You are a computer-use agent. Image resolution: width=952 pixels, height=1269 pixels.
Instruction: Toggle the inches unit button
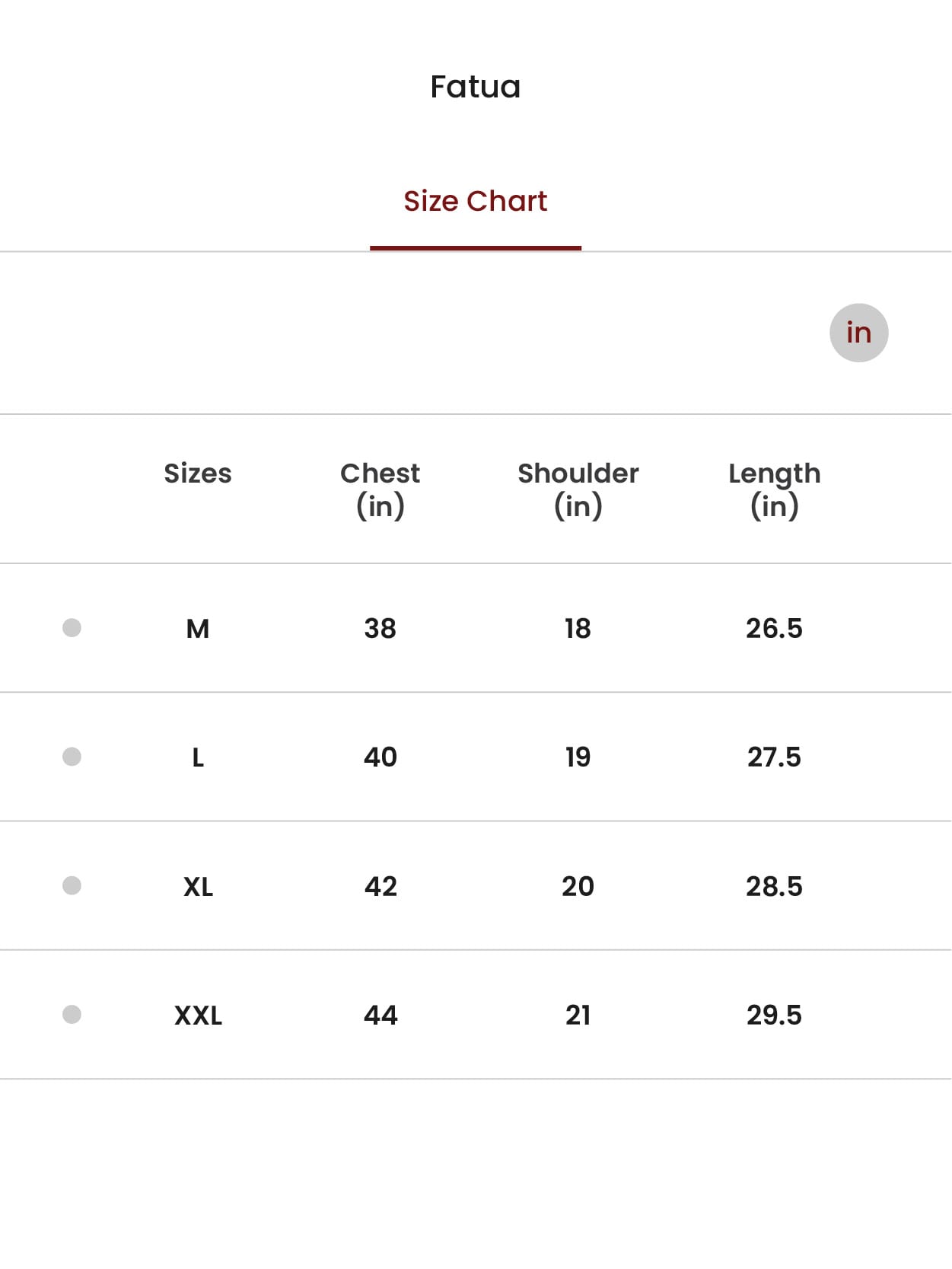pyautogui.click(x=858, y=333)
